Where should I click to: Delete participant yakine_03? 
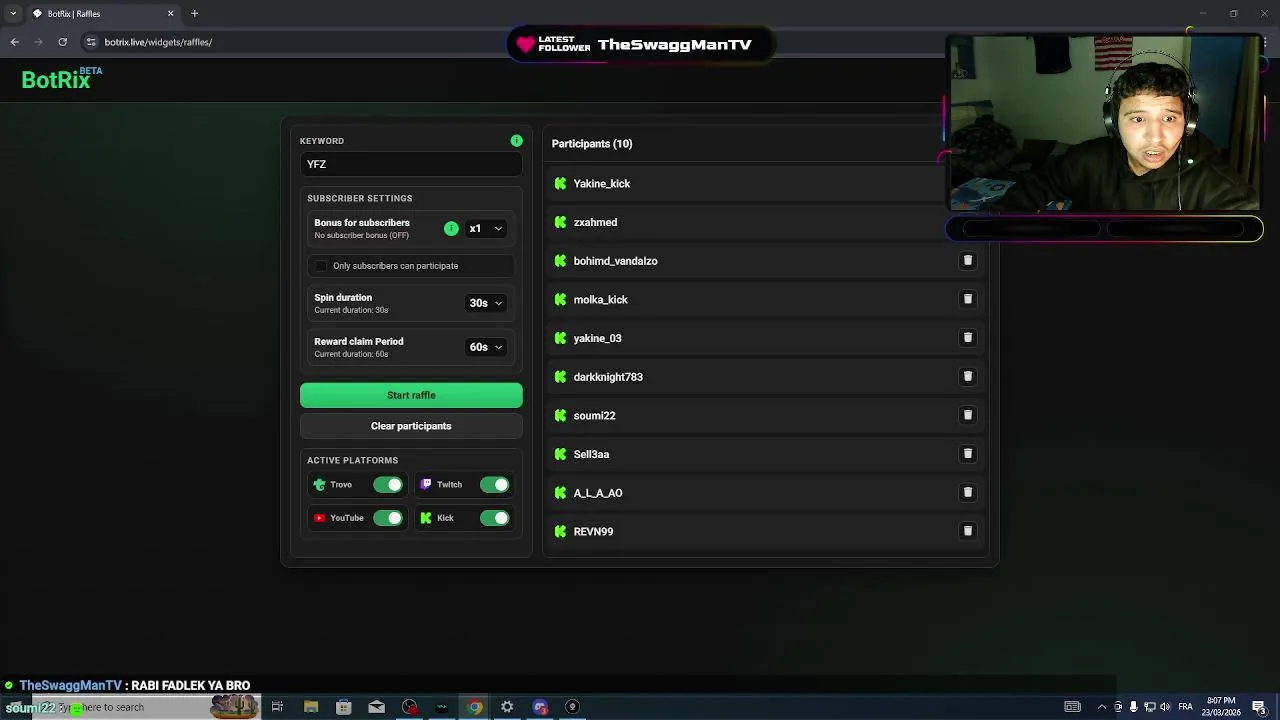pos(967,338)
